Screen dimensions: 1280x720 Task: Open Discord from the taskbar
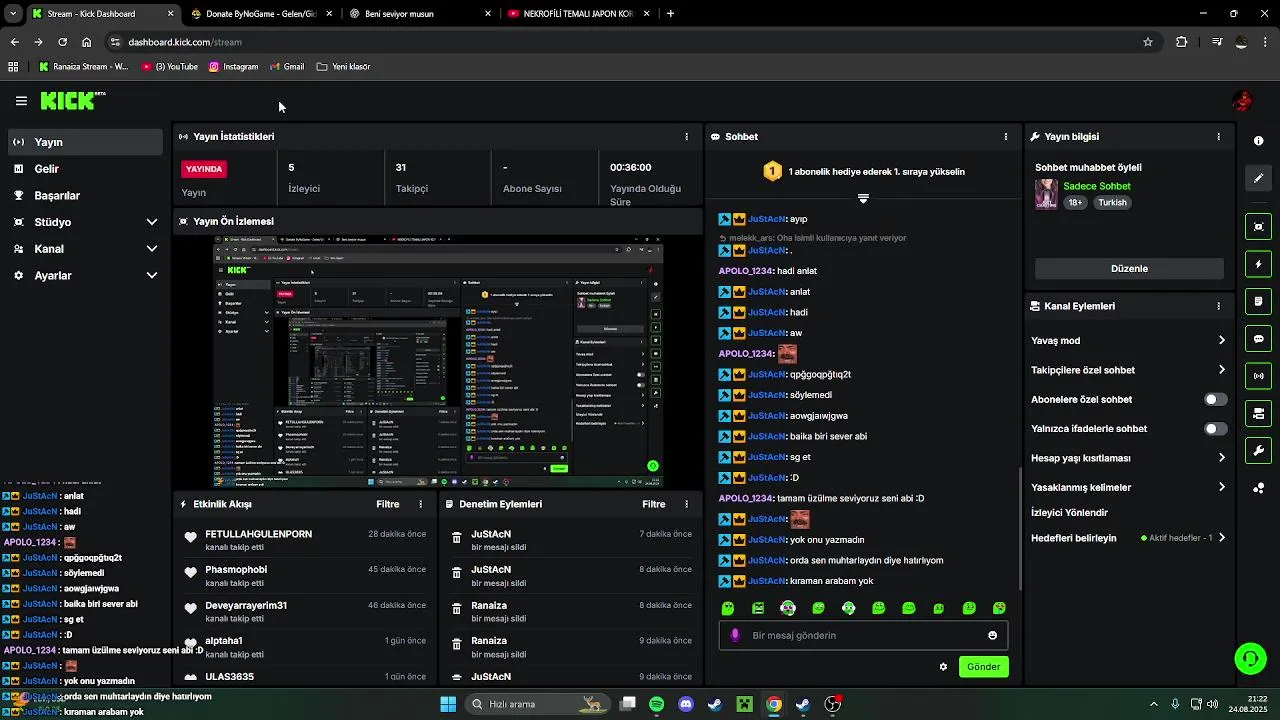coord(686,704)
